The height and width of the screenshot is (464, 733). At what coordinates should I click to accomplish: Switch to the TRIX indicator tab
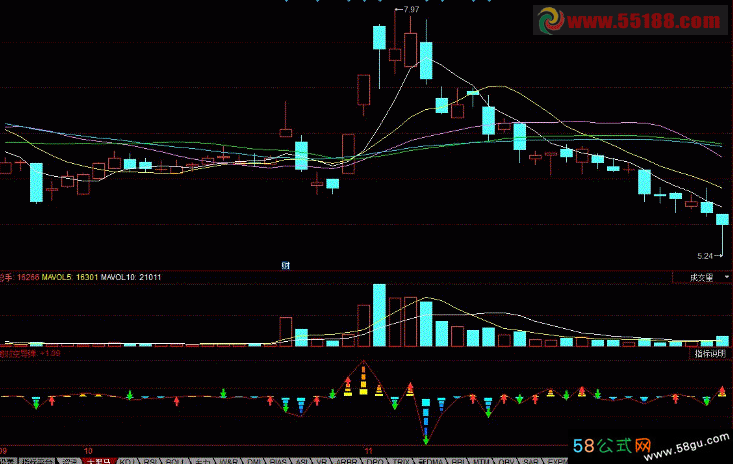click(x=402, y=461)
